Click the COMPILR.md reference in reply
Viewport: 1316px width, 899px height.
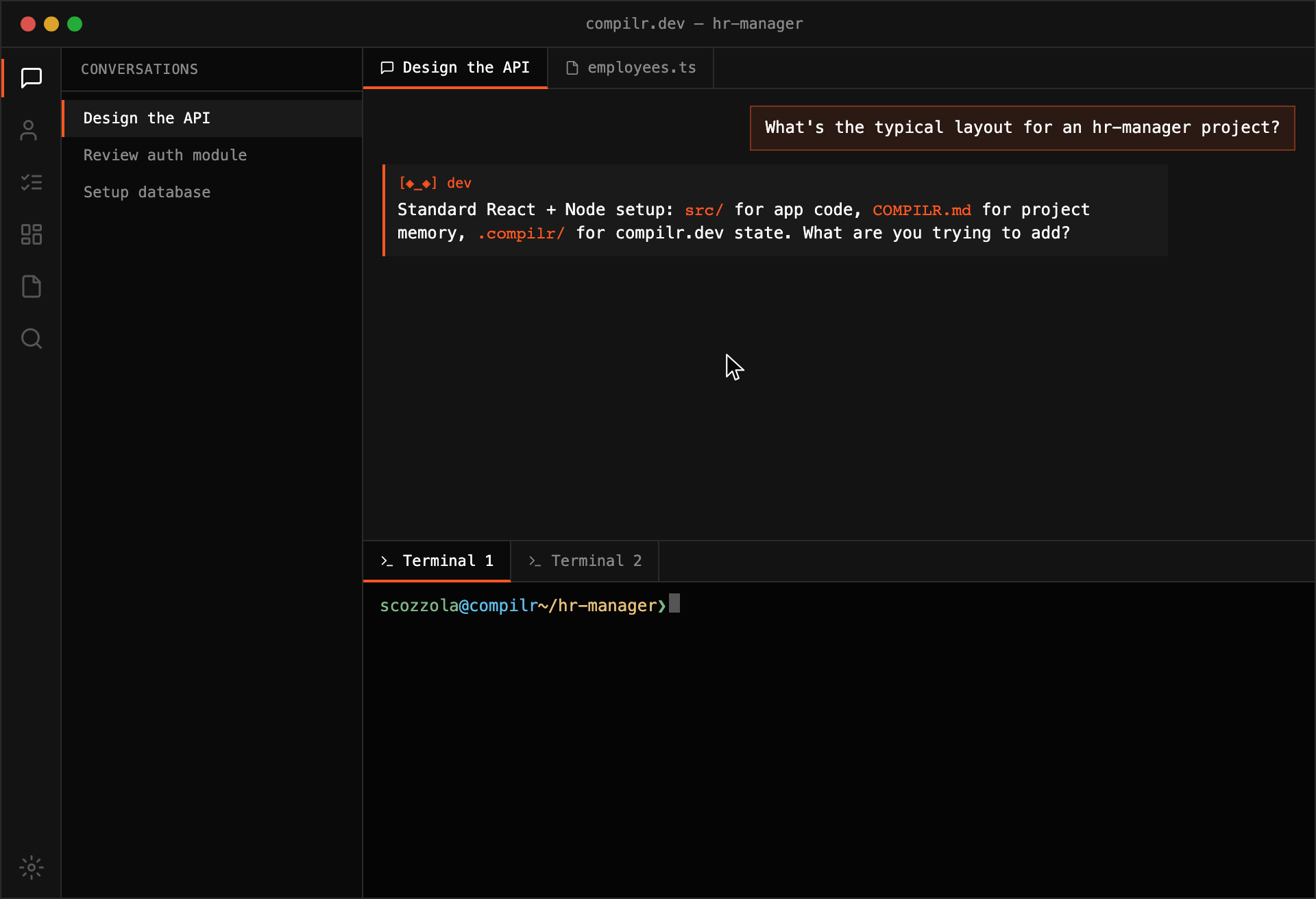click(921, 210)
